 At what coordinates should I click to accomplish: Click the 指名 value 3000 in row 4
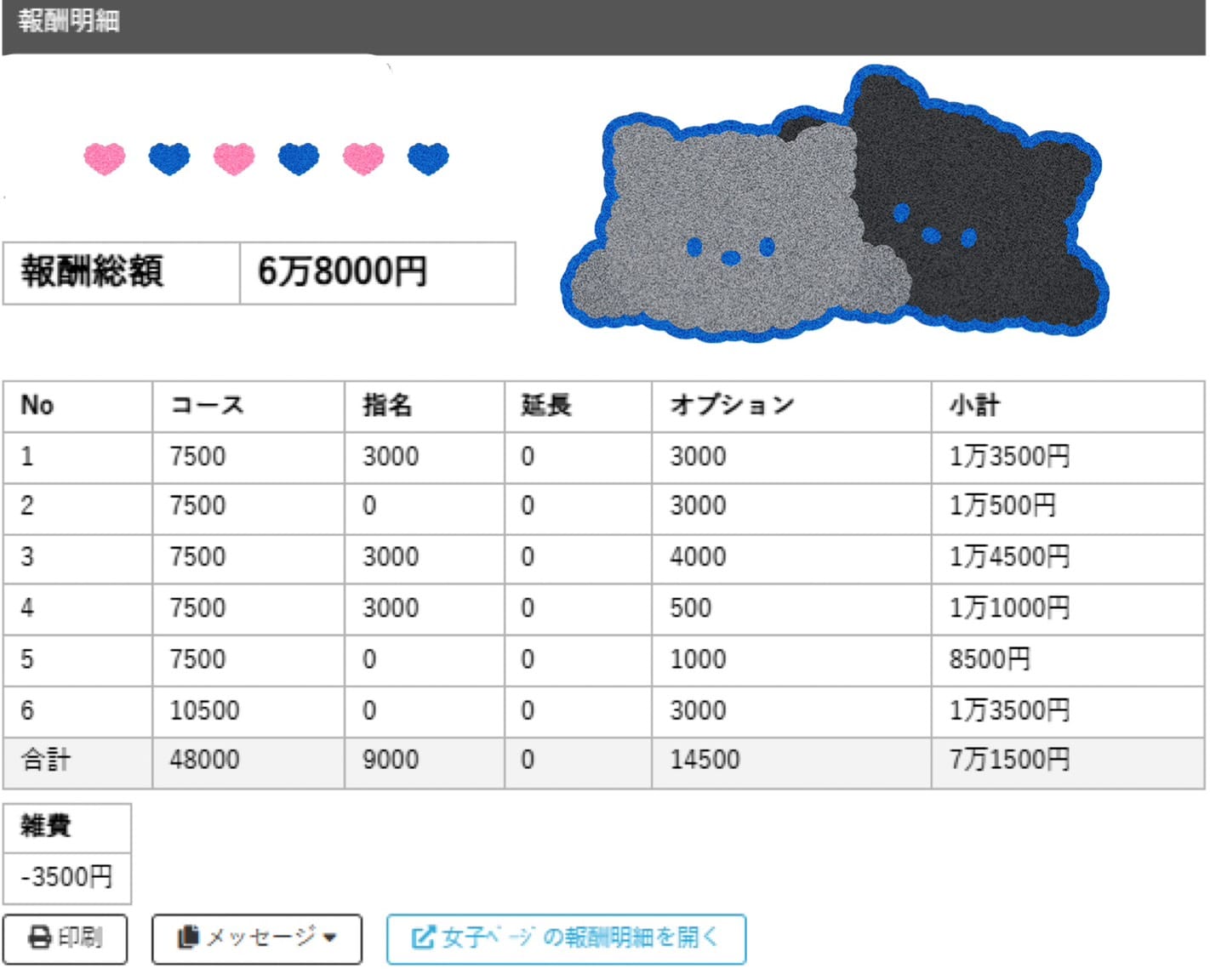[391, 608]
